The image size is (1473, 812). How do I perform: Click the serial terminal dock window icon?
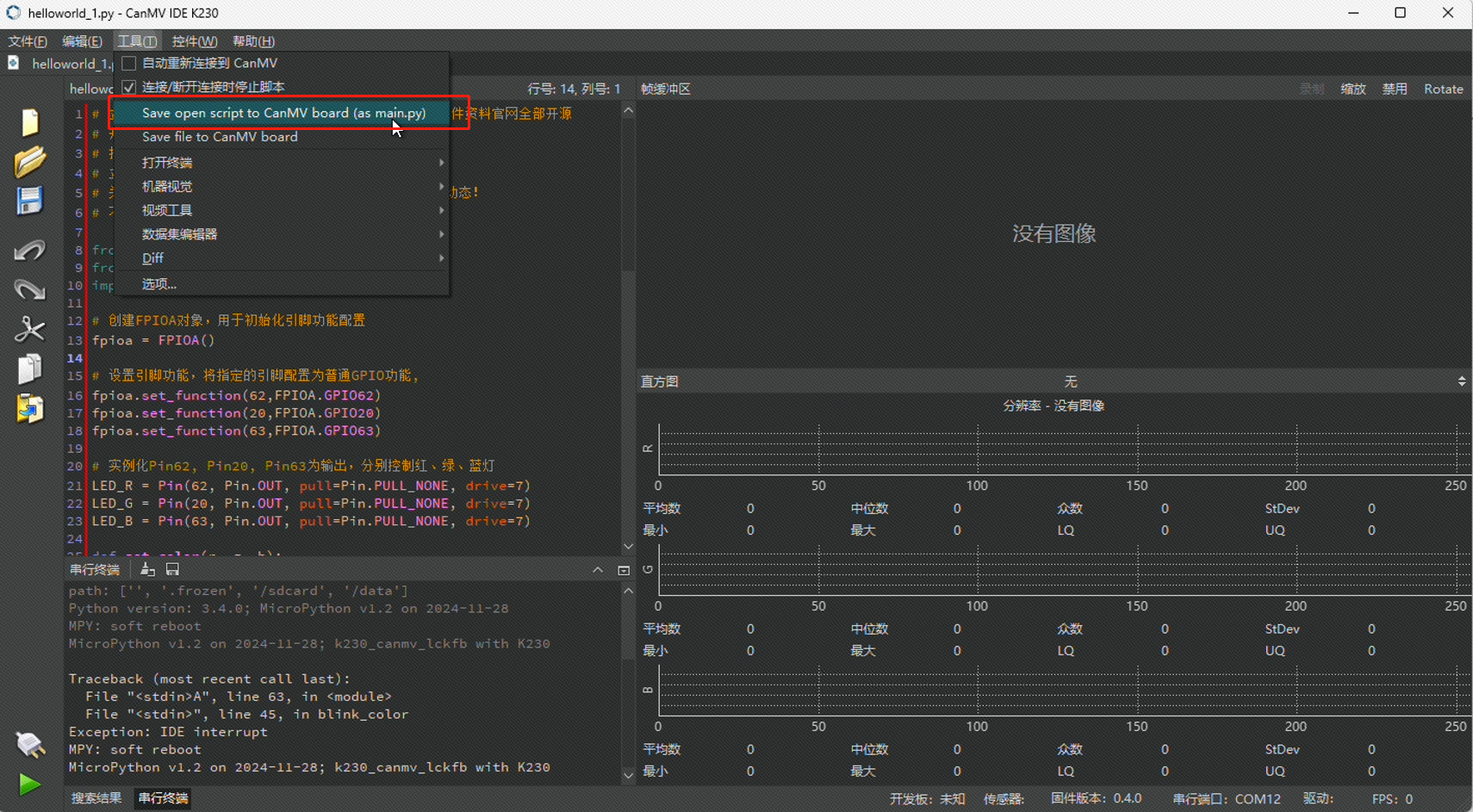coord(624,570)
